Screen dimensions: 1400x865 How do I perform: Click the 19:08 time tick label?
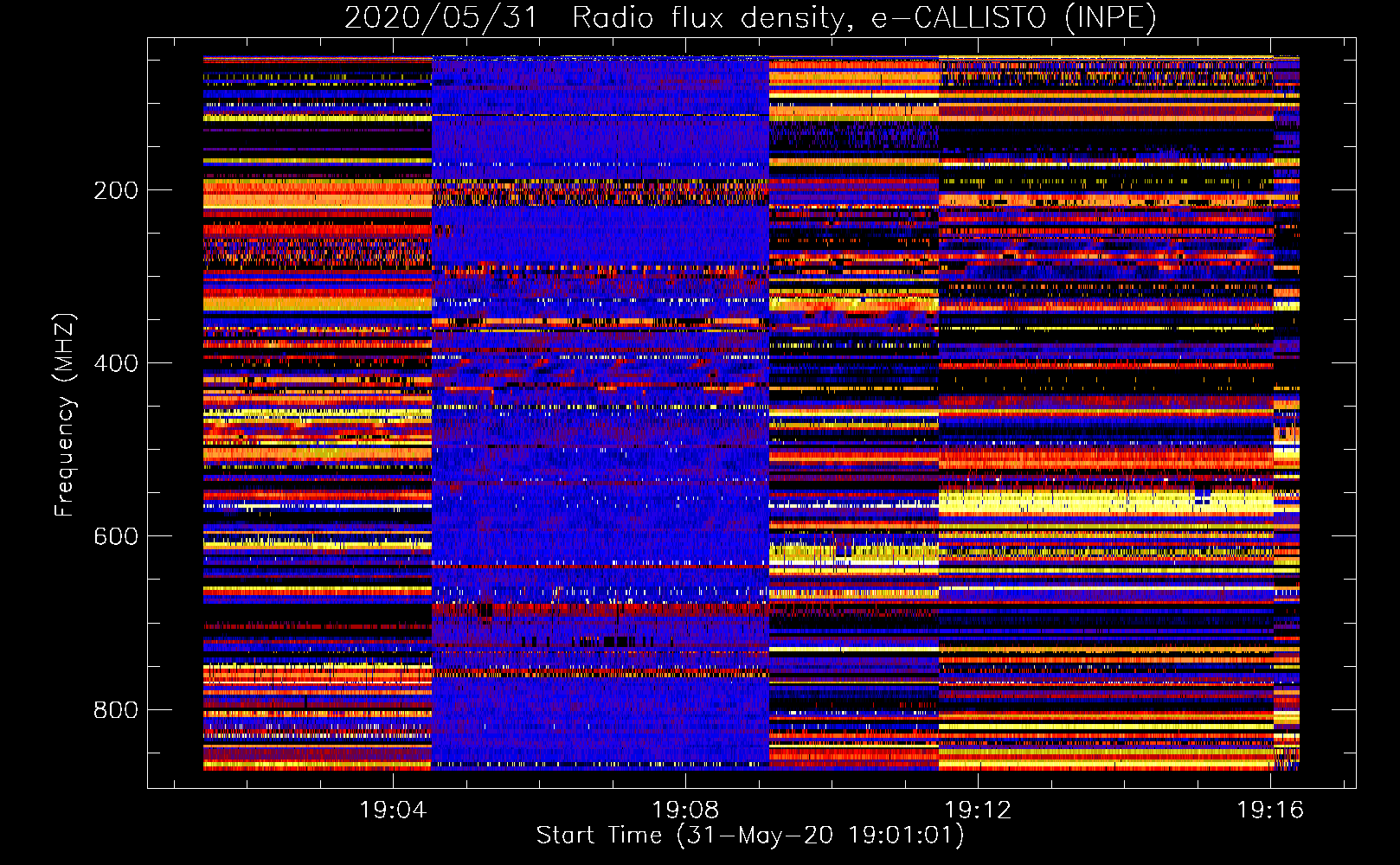click(685, 811)
